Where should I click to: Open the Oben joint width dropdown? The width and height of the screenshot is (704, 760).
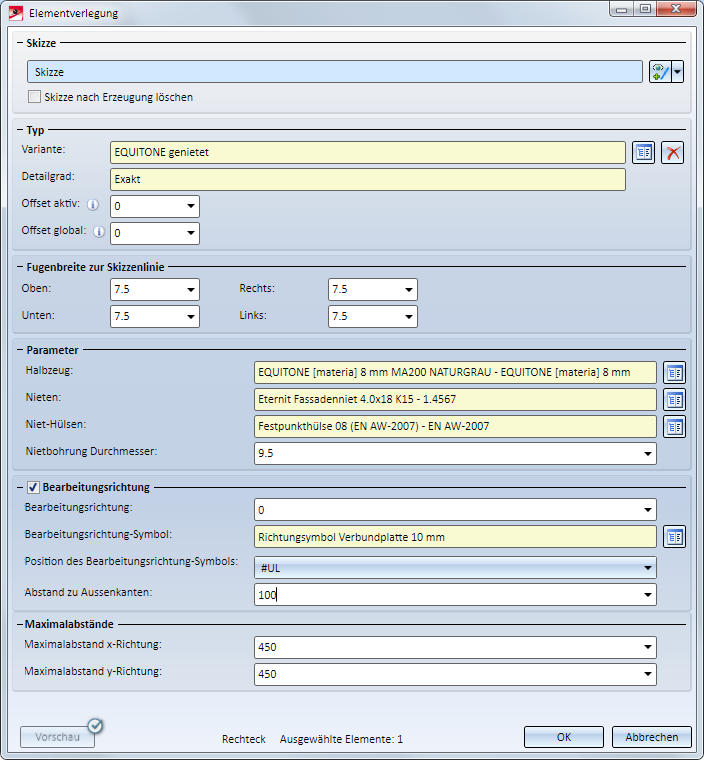[x=191, y=289]
